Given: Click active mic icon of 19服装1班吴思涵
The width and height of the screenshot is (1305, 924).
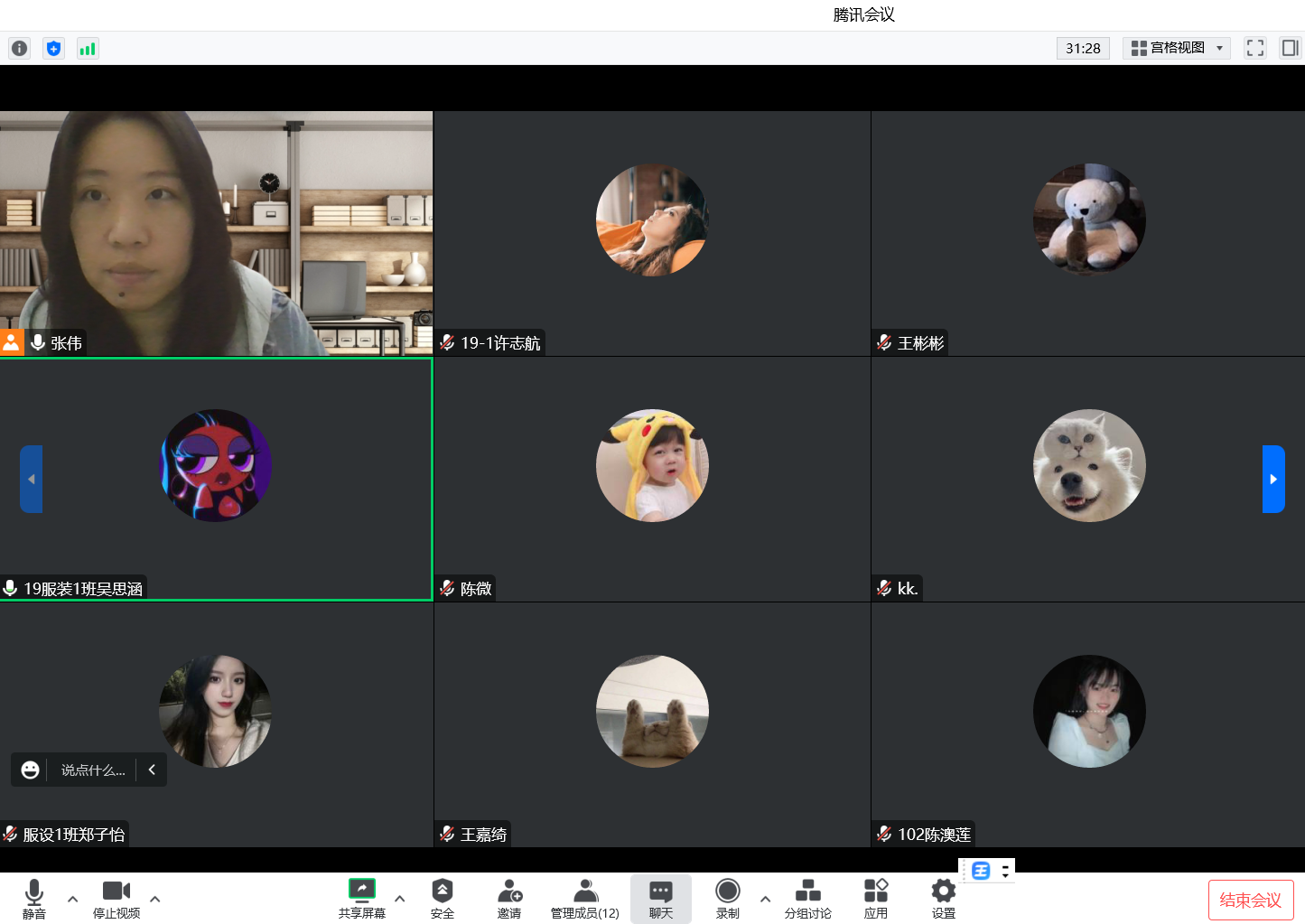Looking at the screenshot, I should click(10, 589).
